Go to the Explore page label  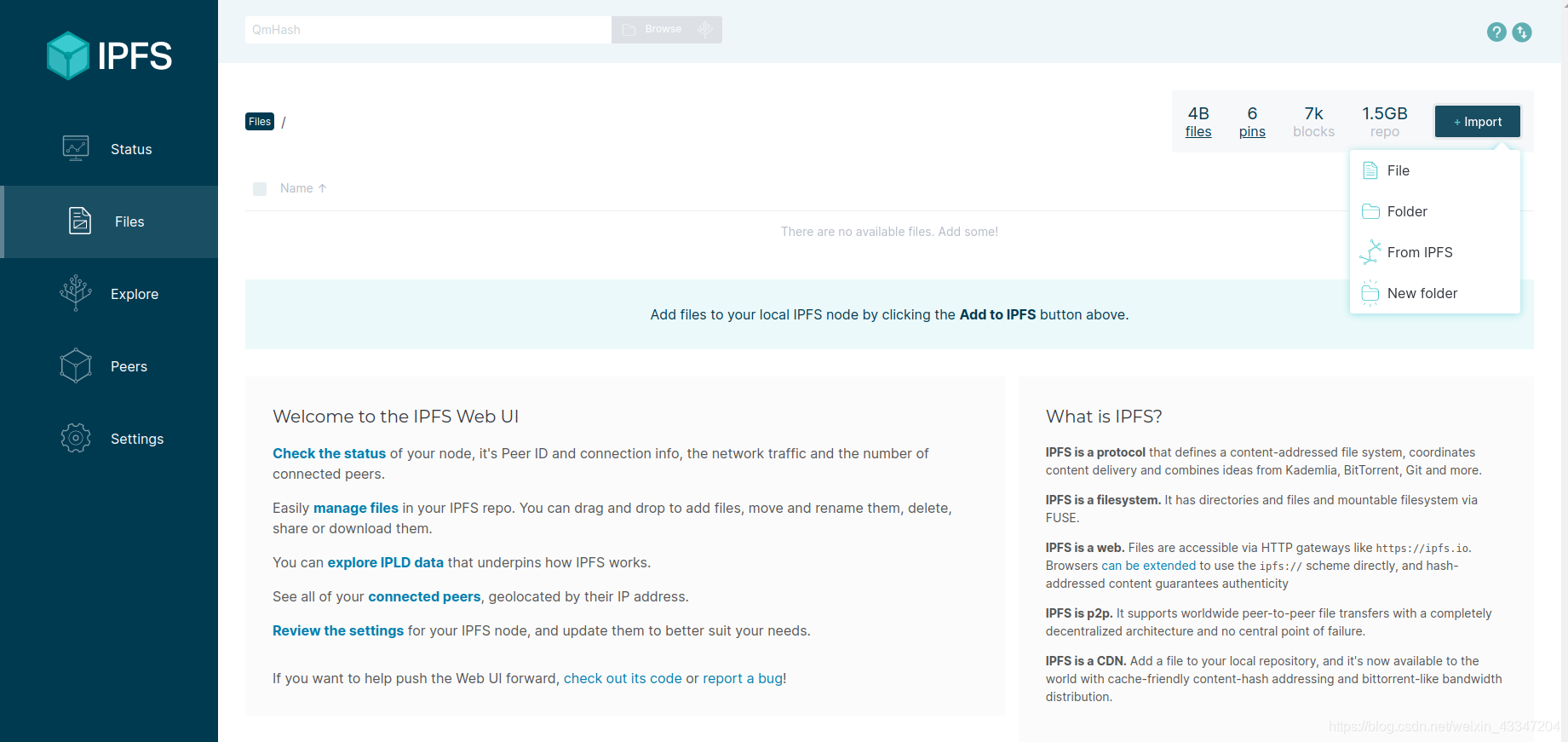(x=135, y=294)
